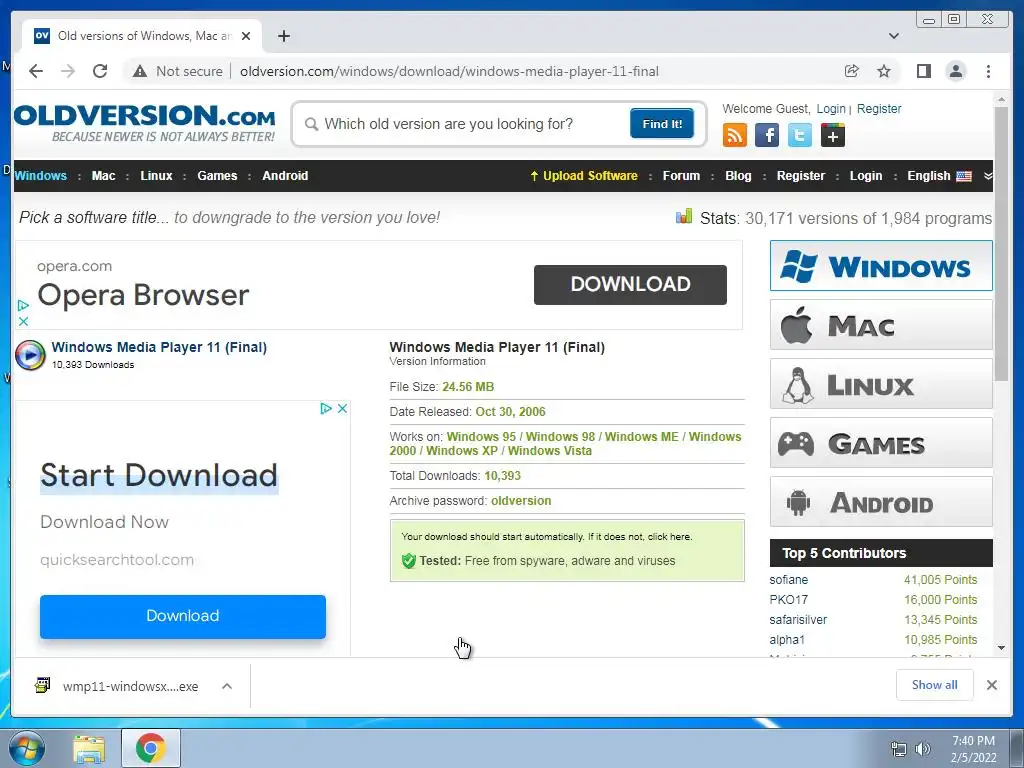Click the Find It! button

click(x=662, y=123)
